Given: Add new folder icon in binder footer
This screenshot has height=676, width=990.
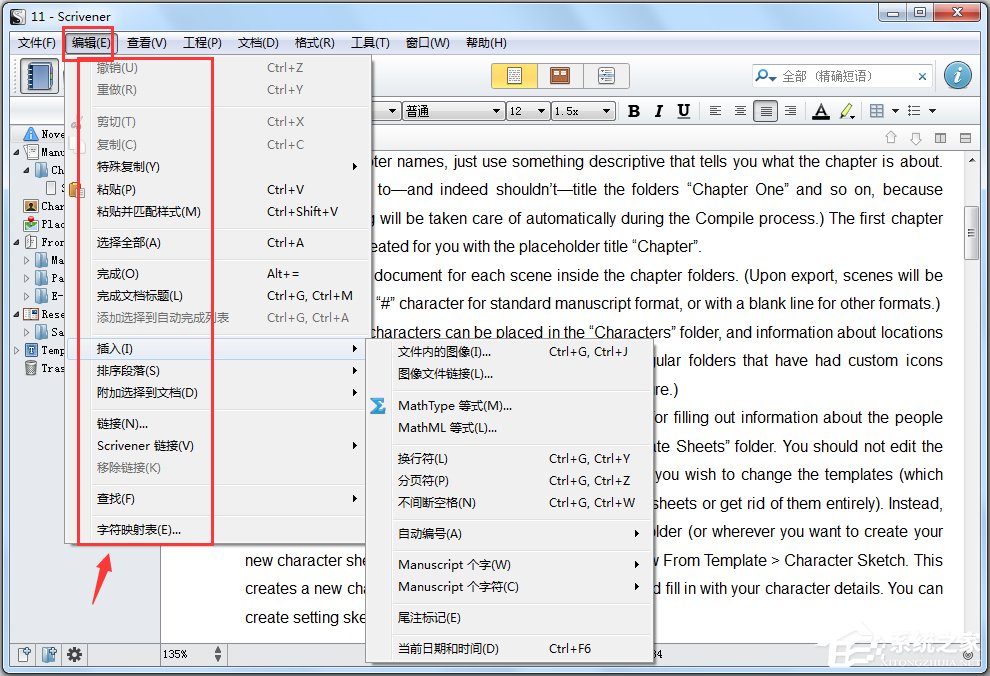Looking at the screenshot, I should point(49,655).
